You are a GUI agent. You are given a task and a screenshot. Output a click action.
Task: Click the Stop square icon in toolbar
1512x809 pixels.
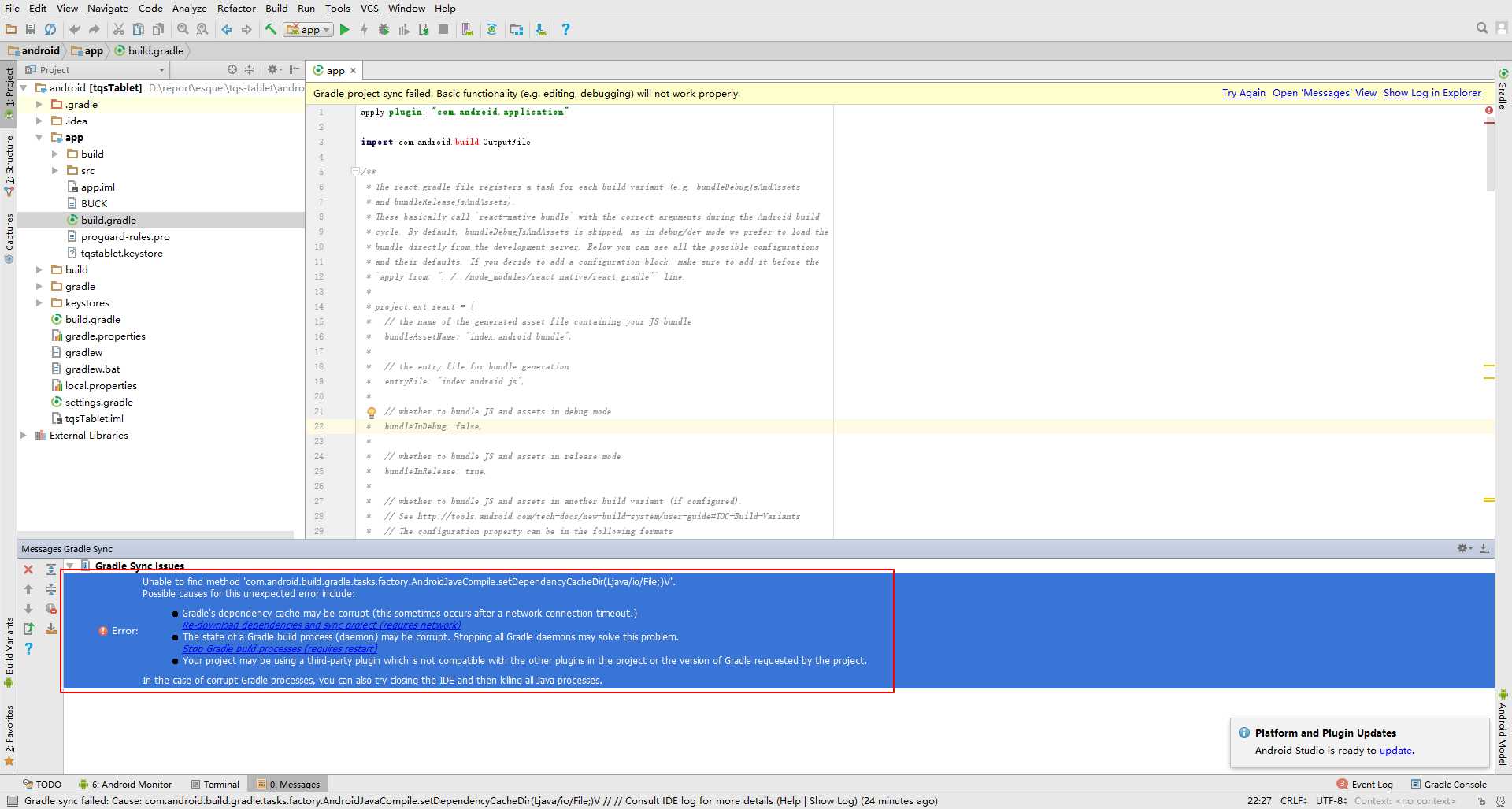[443, 29]
